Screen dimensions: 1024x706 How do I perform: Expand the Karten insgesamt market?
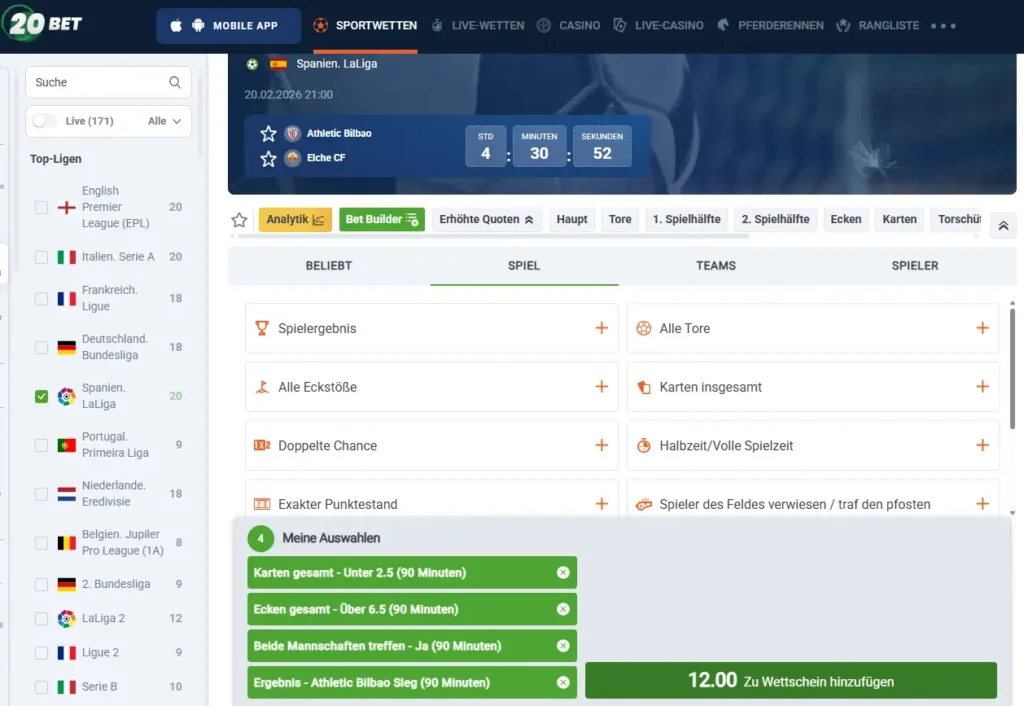point(982,387)
